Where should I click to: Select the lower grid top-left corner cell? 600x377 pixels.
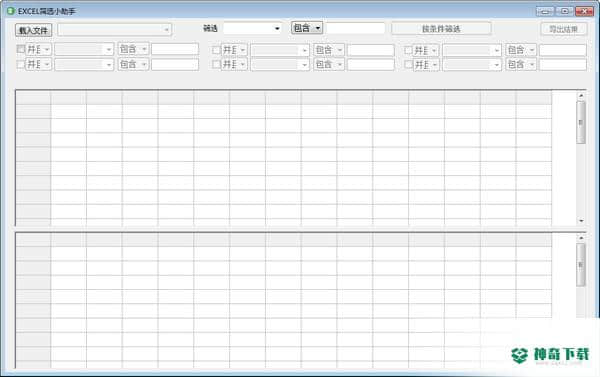[33, 240]
